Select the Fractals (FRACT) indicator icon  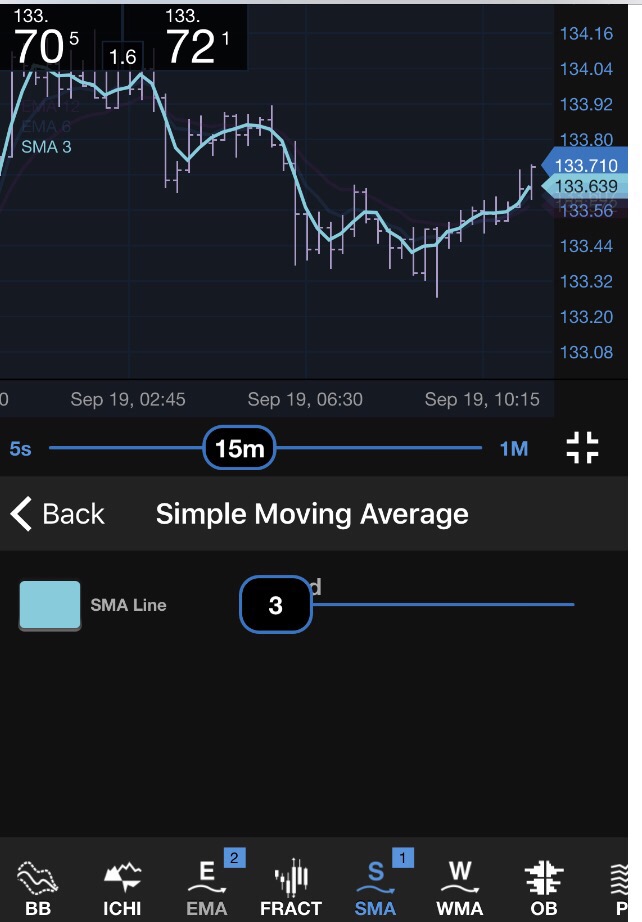[291, 888]
